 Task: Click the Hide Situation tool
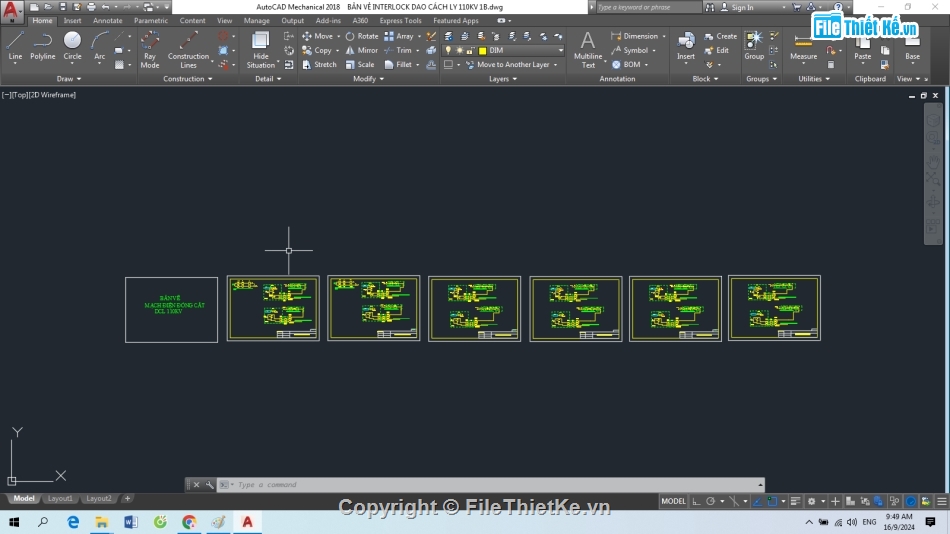261,50
